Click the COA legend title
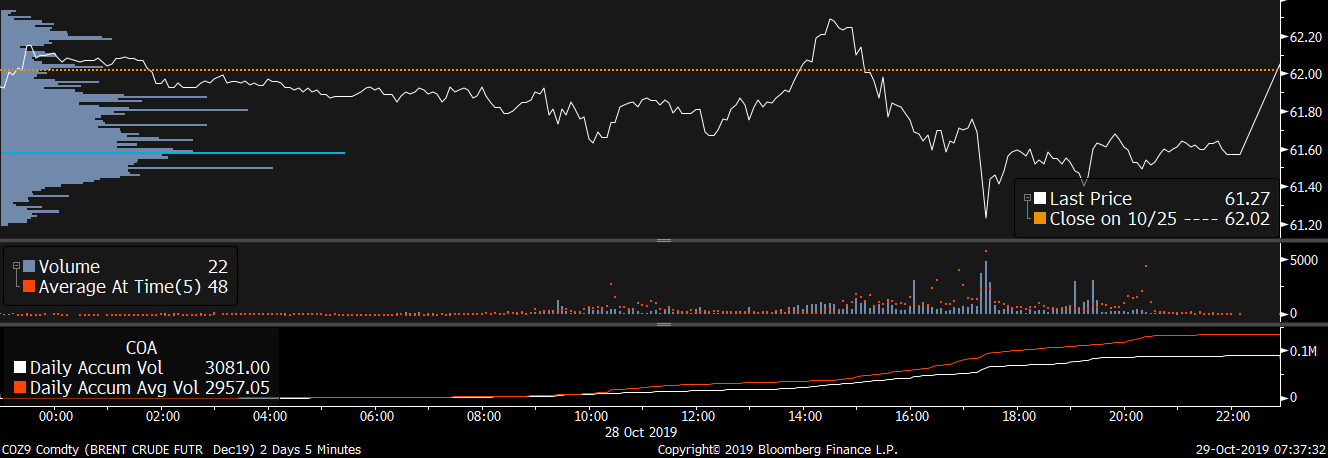The image size is (1328, 458). pos(141,348)
